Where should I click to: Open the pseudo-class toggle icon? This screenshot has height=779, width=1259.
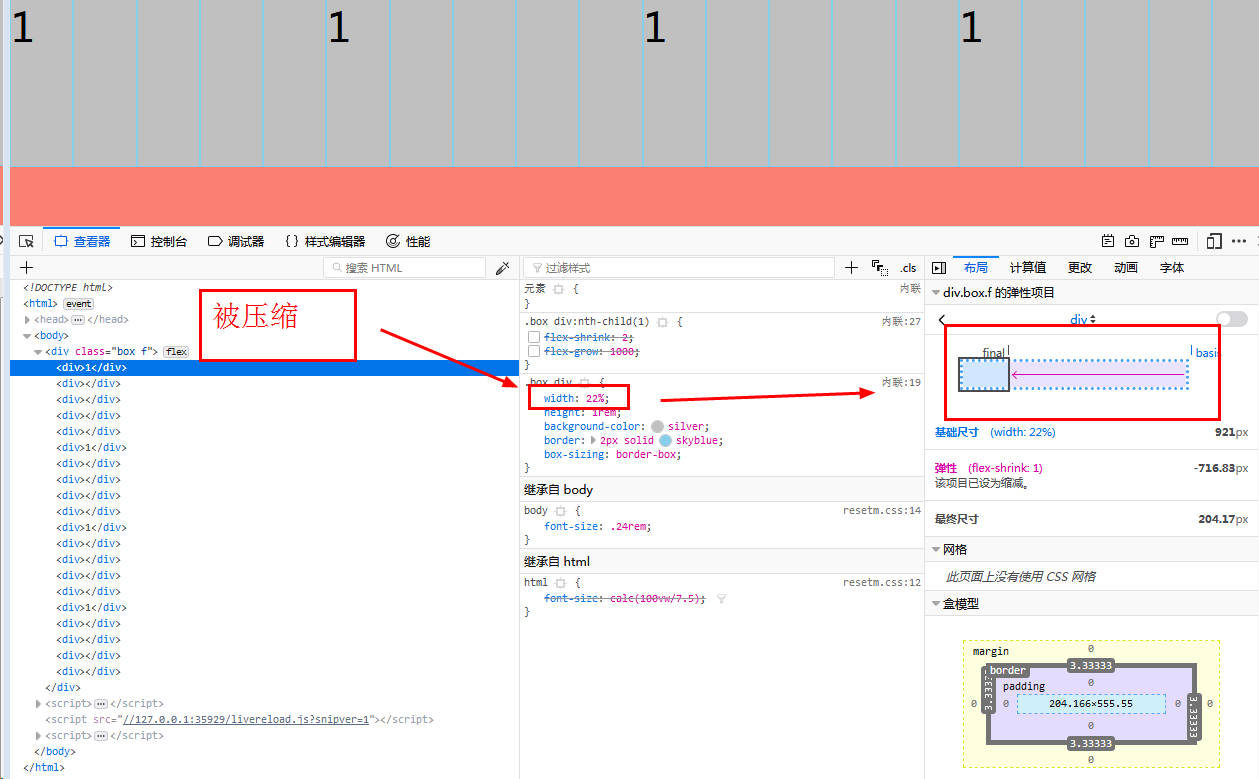click(880, 270)
